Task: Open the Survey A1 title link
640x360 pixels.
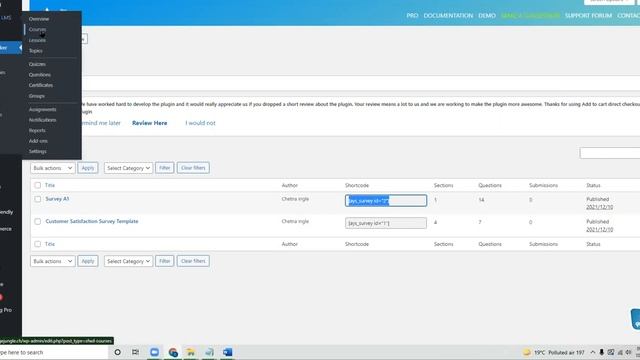Action: (x=57, y=199)
